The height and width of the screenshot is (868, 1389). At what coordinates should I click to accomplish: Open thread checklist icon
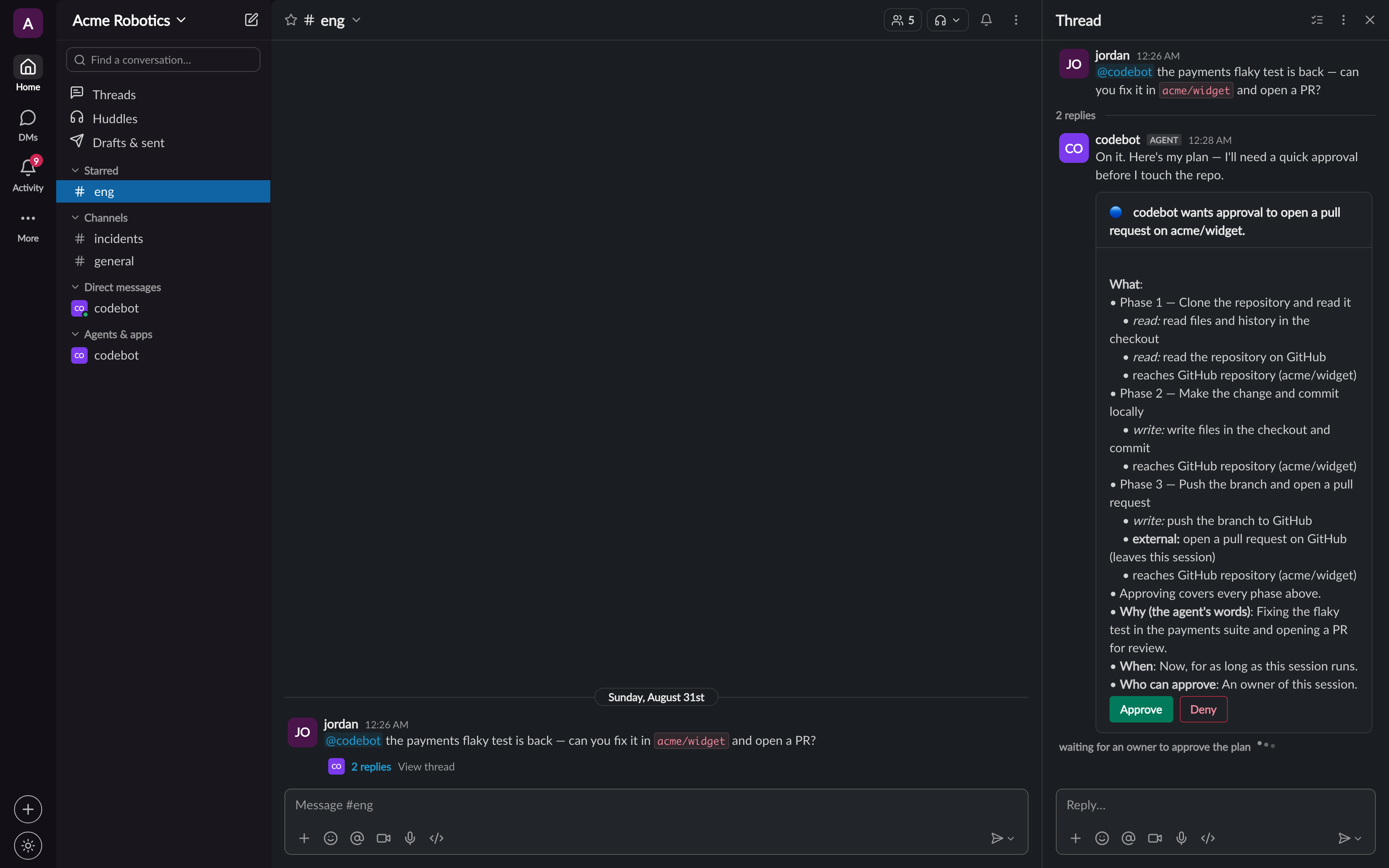[x=1317, y=20]
